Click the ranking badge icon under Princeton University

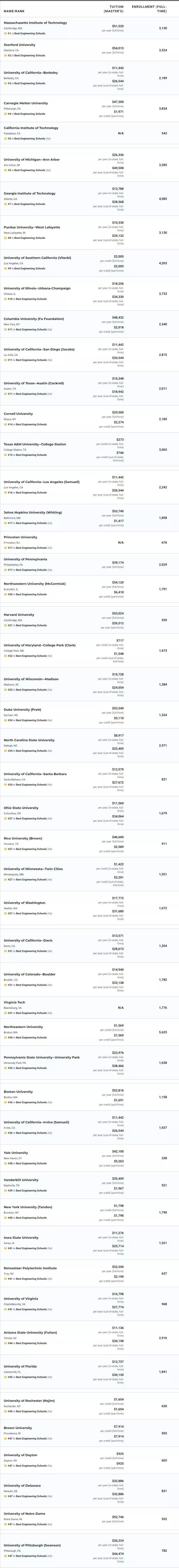click(5, 548)
